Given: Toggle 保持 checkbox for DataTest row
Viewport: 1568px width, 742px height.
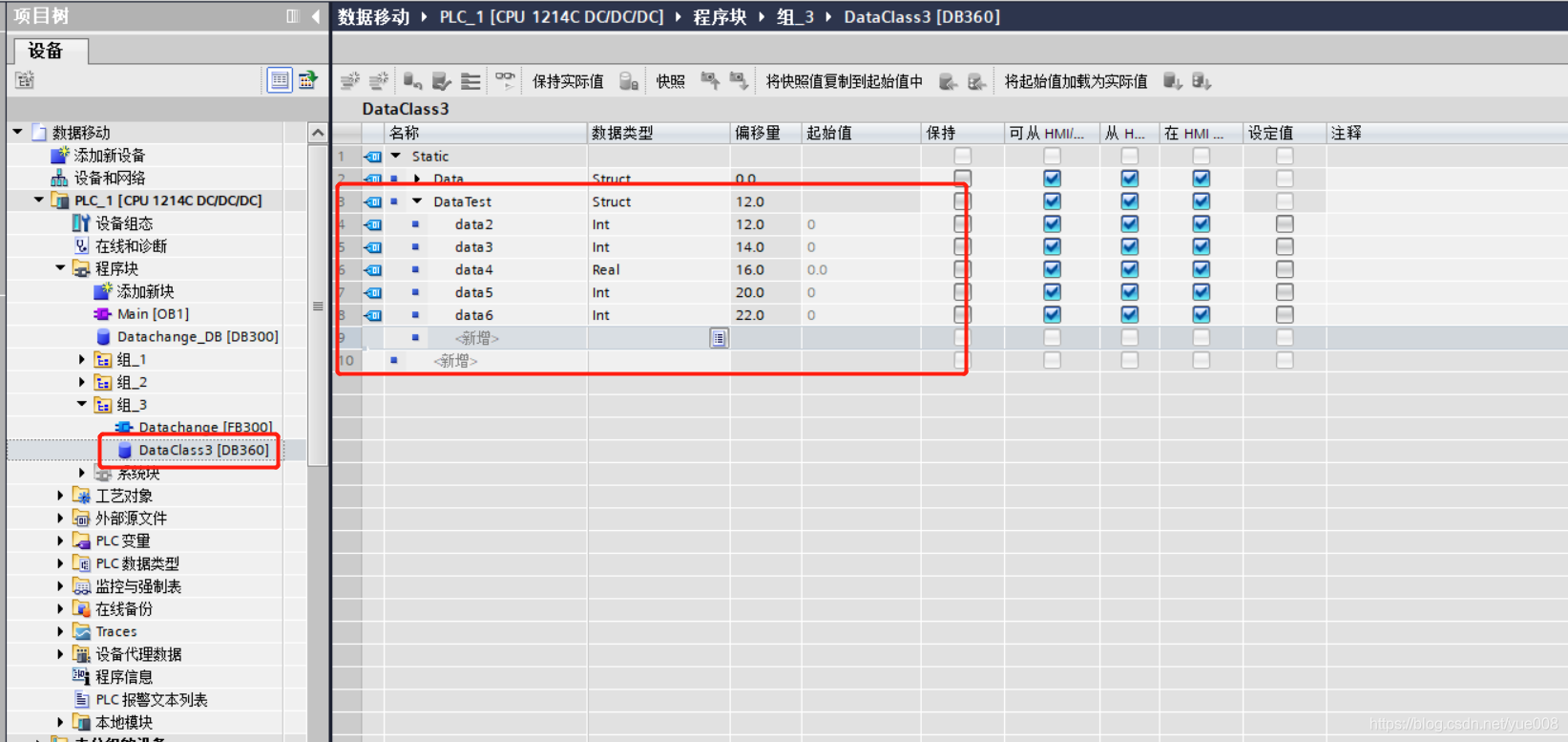Looking at the screenshot, I should click(962, 201).
